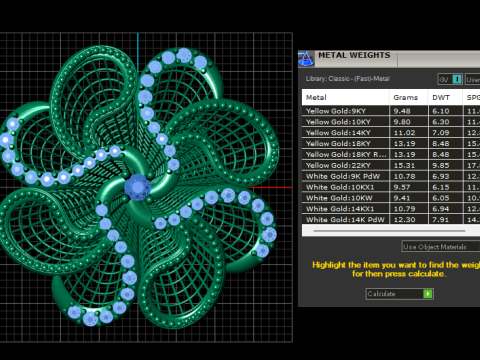Image resolution: width=480 pixels, height=360 pixels.
Task: Click the 9.57 grams value
Action: click(402, 187)
